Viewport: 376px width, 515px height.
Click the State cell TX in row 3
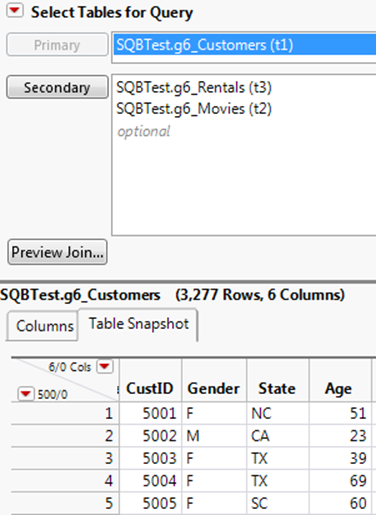pos(278,458)
